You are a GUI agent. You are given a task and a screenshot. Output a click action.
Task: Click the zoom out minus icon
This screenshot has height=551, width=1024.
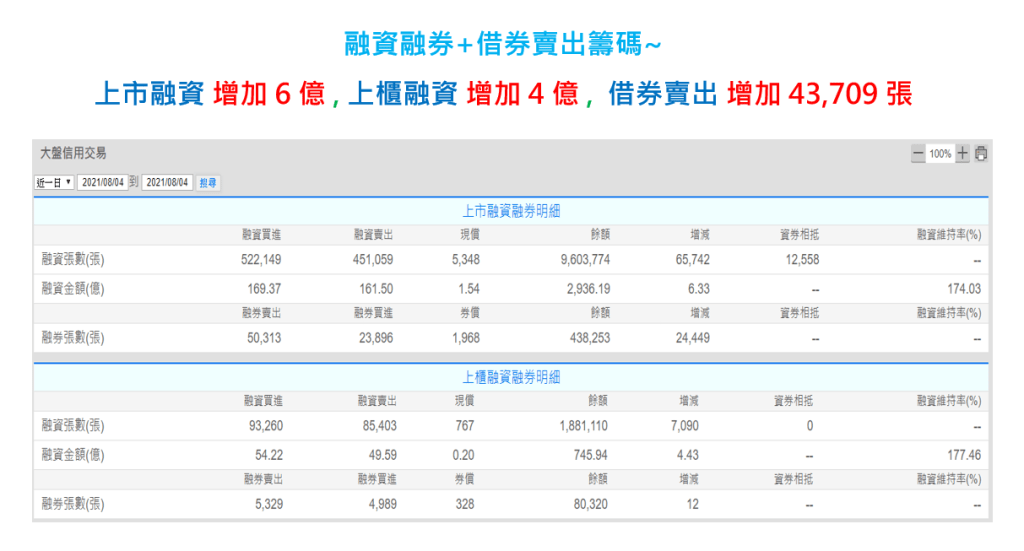[x=918, y=154]
